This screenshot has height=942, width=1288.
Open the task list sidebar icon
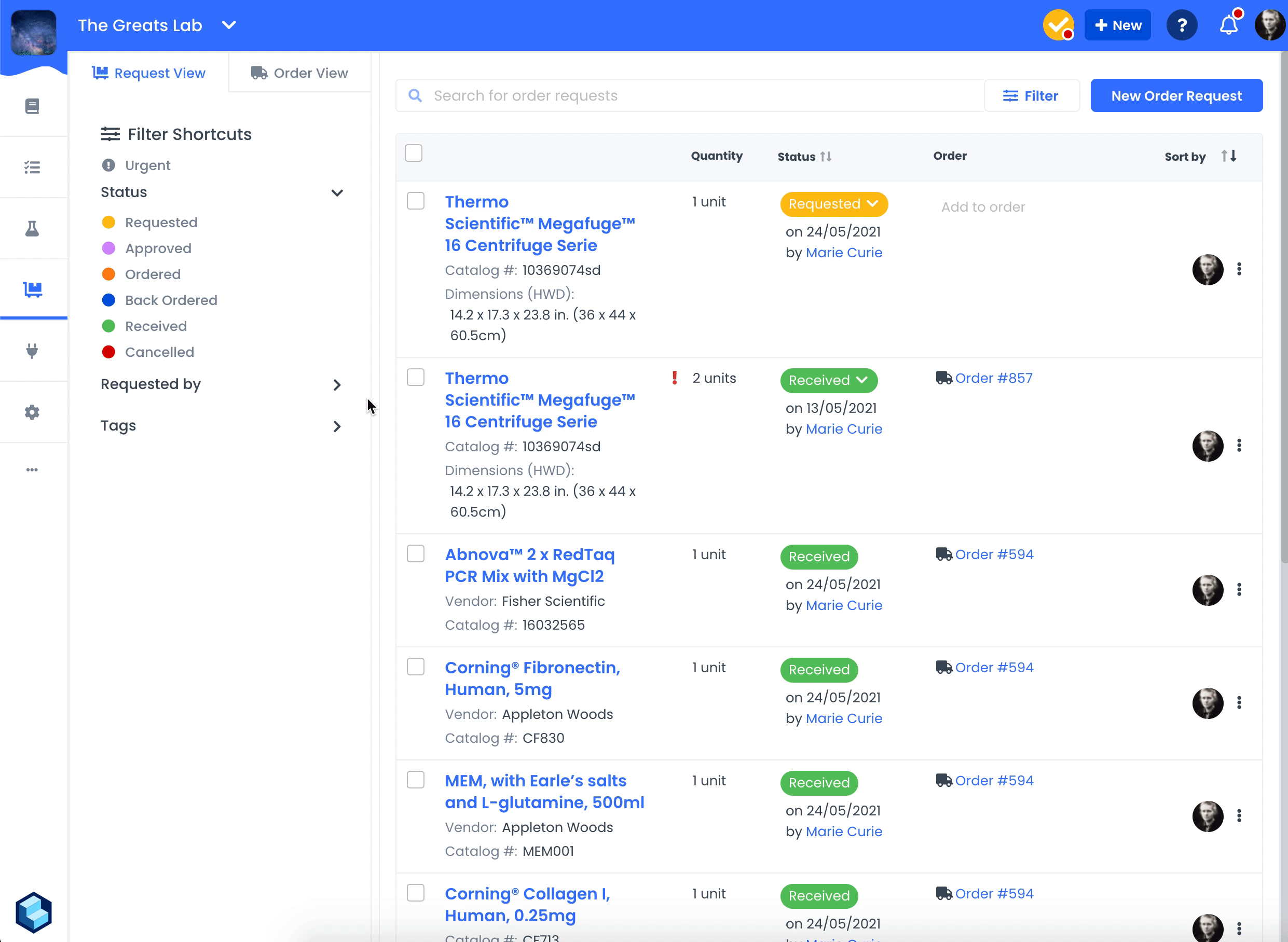(32, 167)
